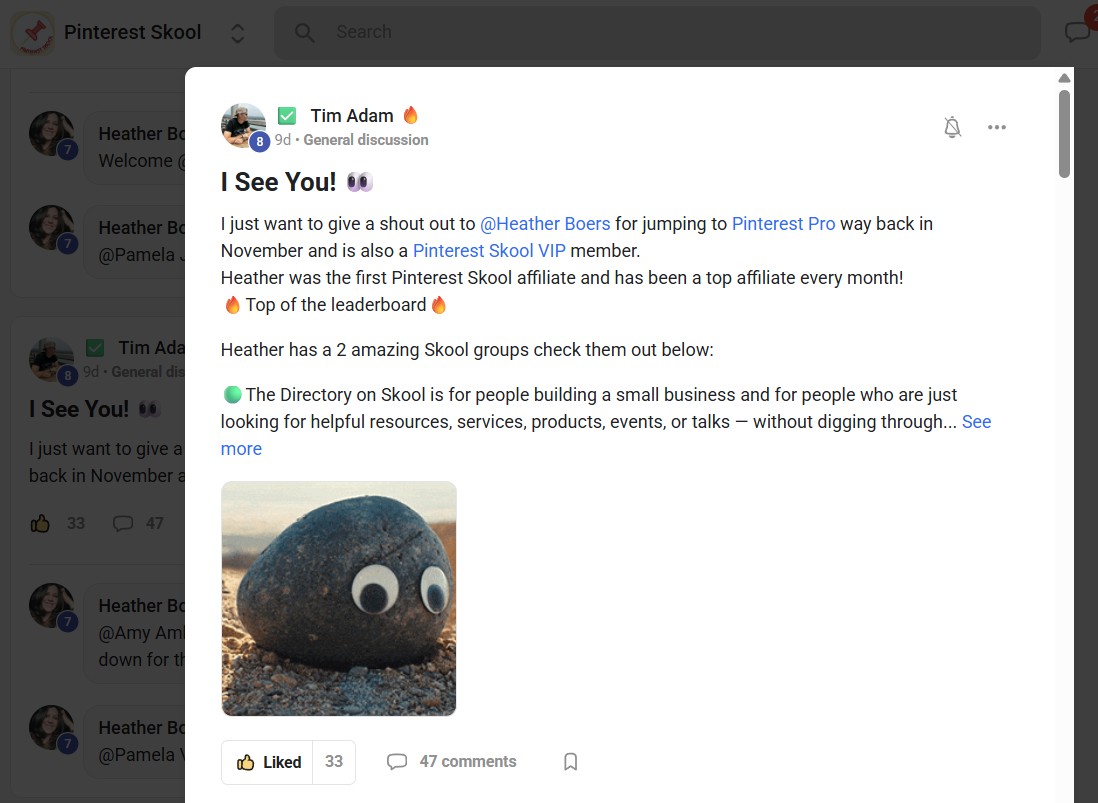
Task: Bookmark the post with bookmark icon
Action: pos(571,762)
